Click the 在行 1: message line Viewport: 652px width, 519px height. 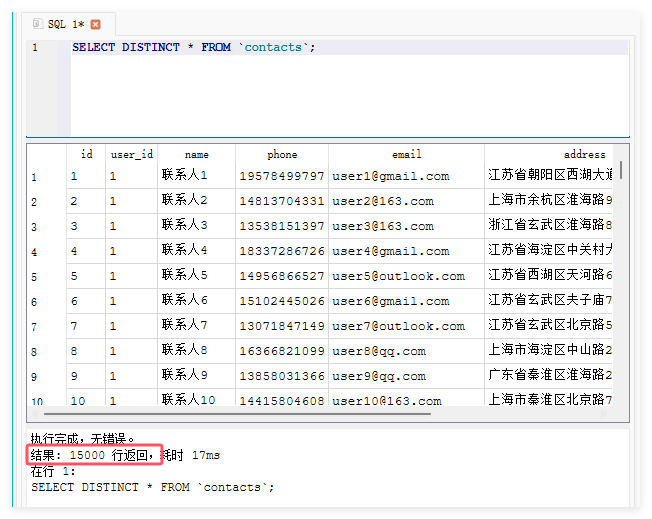tap(53, 471)
